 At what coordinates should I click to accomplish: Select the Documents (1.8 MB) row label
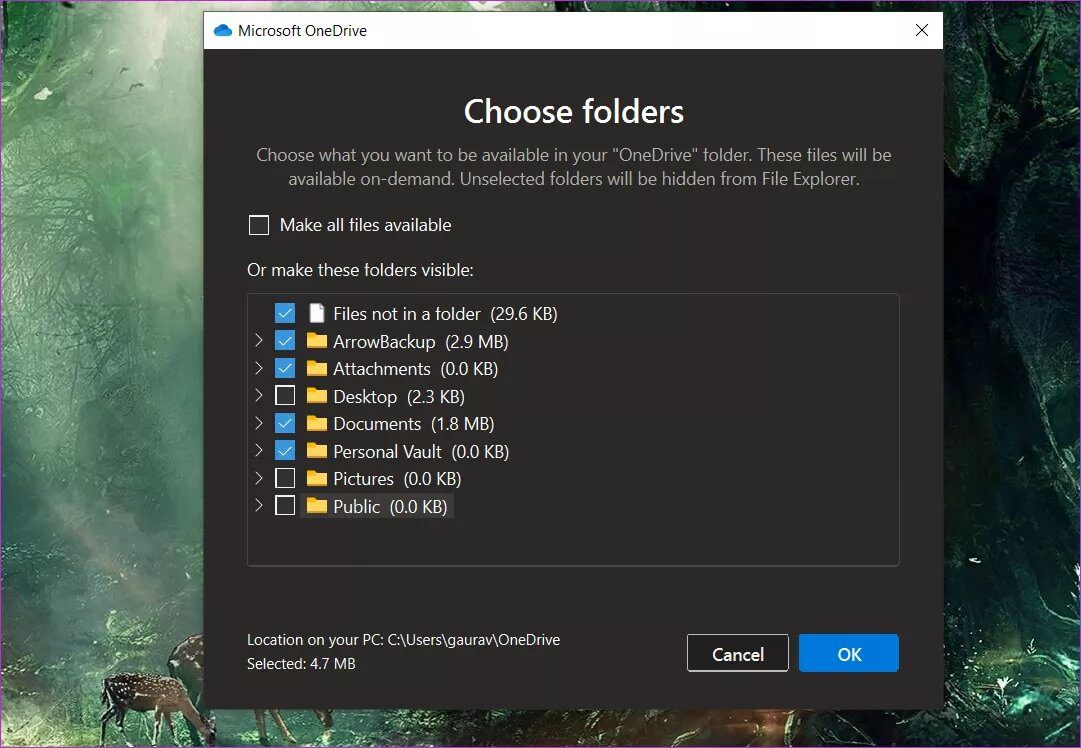click(414, 424)
